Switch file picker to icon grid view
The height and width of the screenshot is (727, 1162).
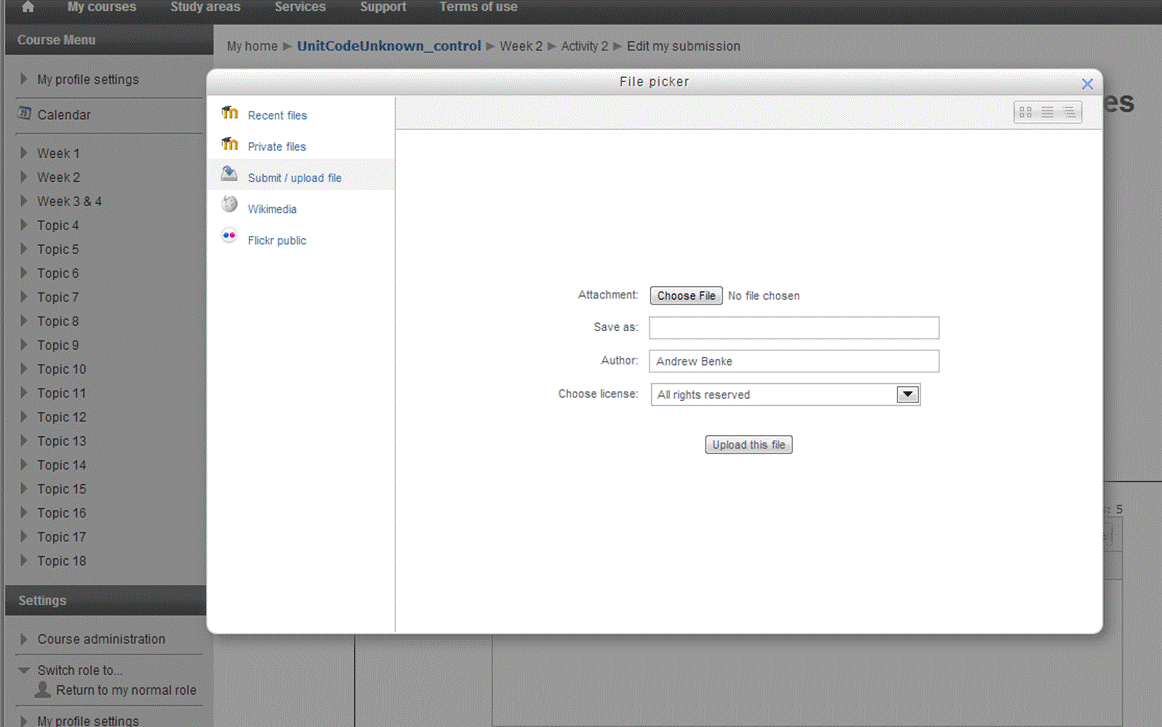[1026, 113]
